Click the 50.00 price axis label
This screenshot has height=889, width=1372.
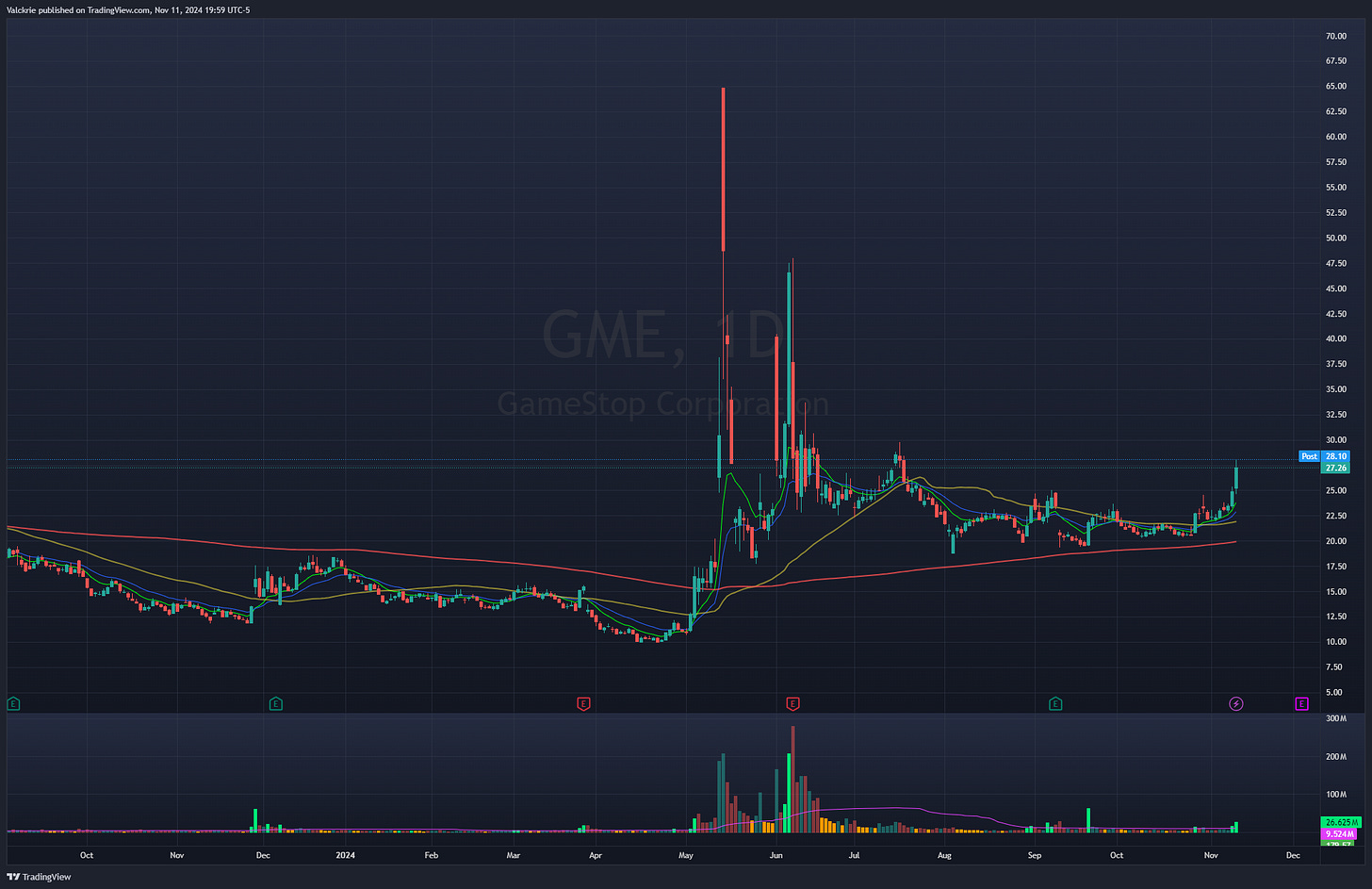1335,238
